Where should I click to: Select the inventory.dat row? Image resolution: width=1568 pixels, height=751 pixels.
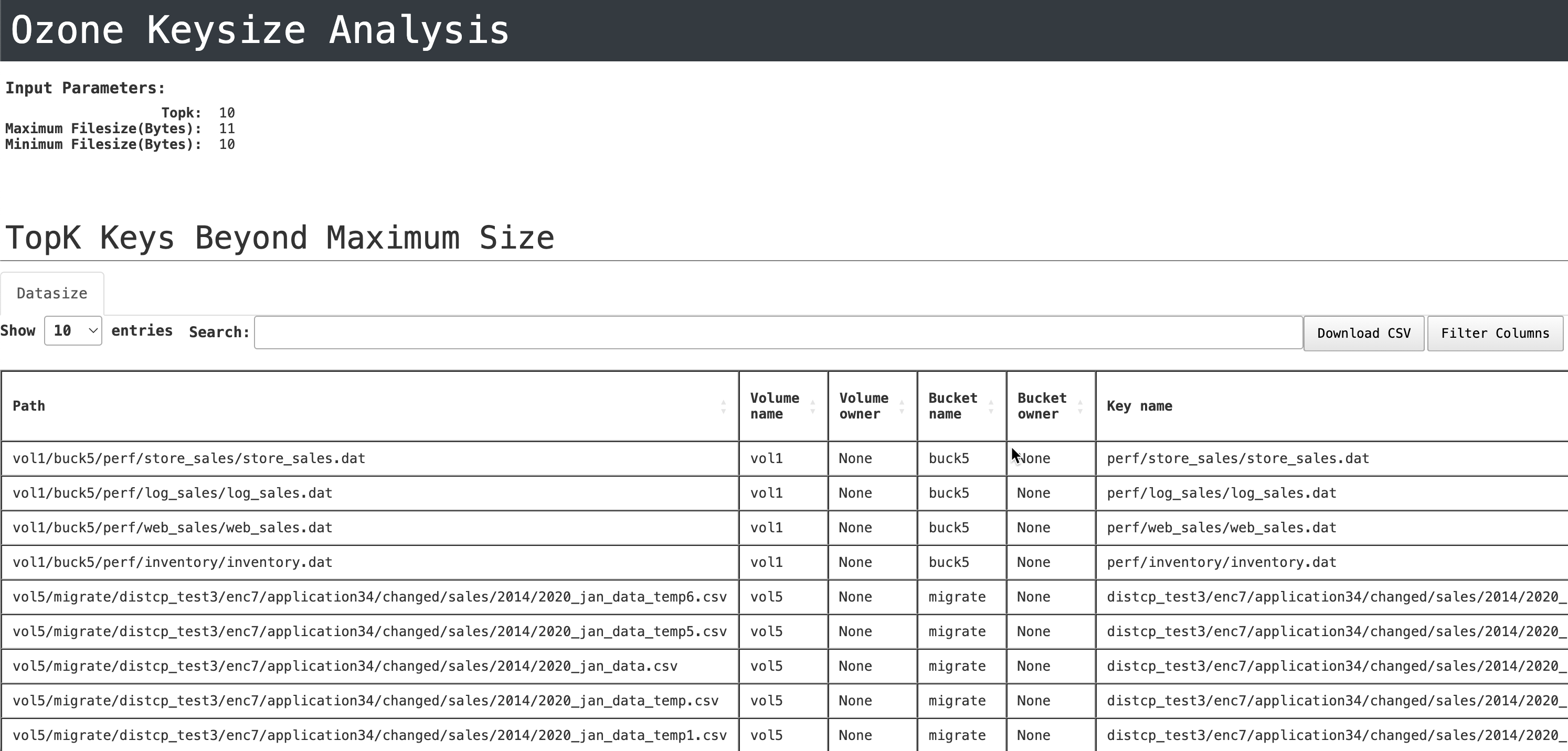point(365,562)
